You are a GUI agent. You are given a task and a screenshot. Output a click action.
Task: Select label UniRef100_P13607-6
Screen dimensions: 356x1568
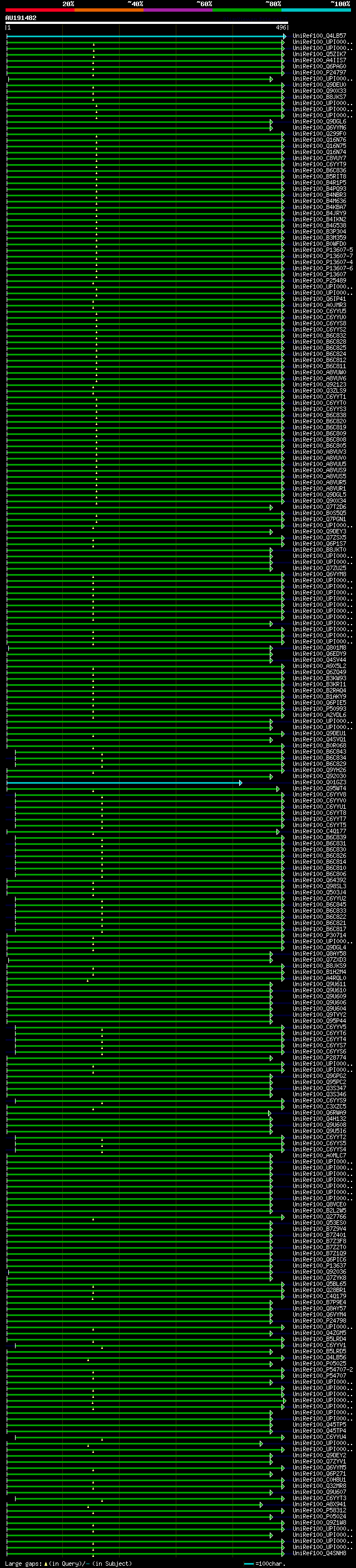tap(323, 269)
